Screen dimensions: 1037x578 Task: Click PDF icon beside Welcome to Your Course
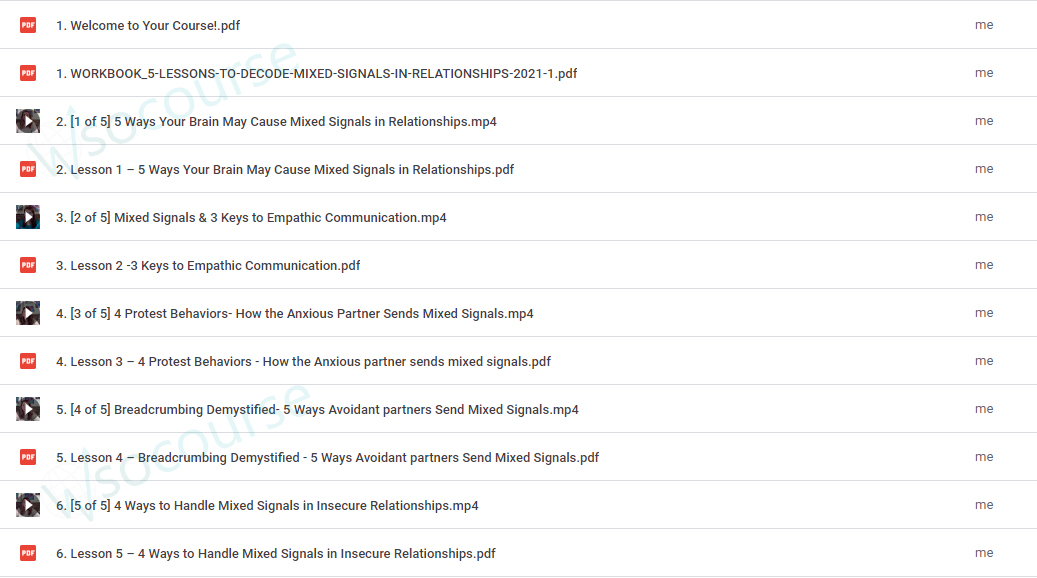coord(28,25)
